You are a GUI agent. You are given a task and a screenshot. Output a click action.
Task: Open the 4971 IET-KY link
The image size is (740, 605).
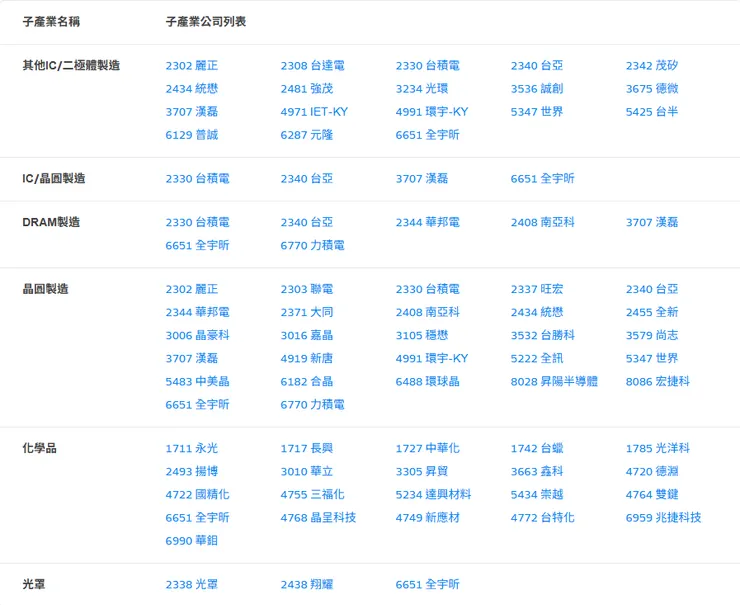314,112
